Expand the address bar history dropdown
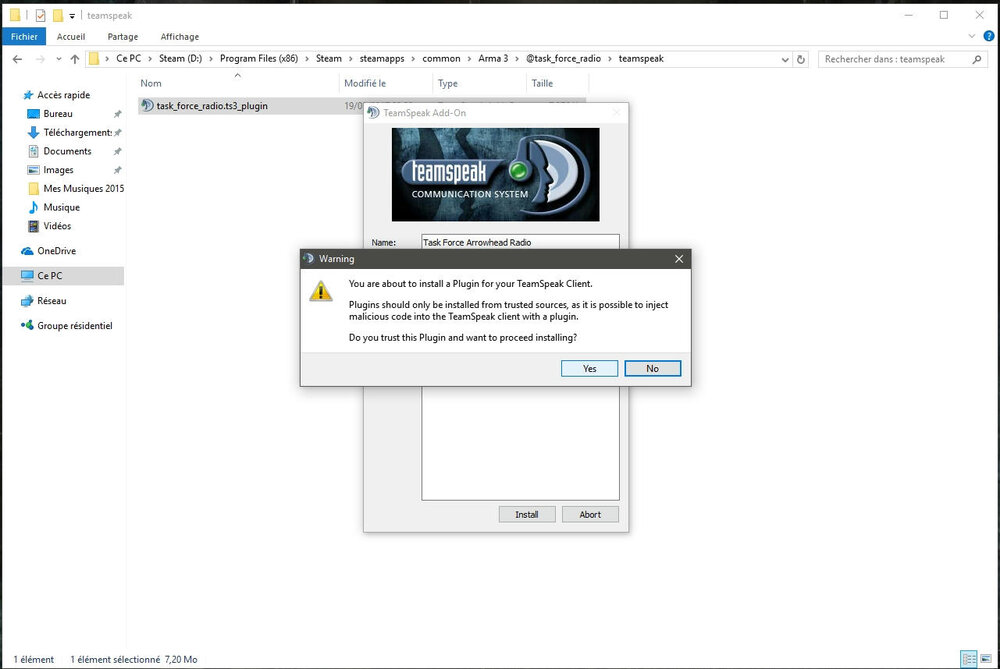1000x669 pixels. [x=785, y=59]
